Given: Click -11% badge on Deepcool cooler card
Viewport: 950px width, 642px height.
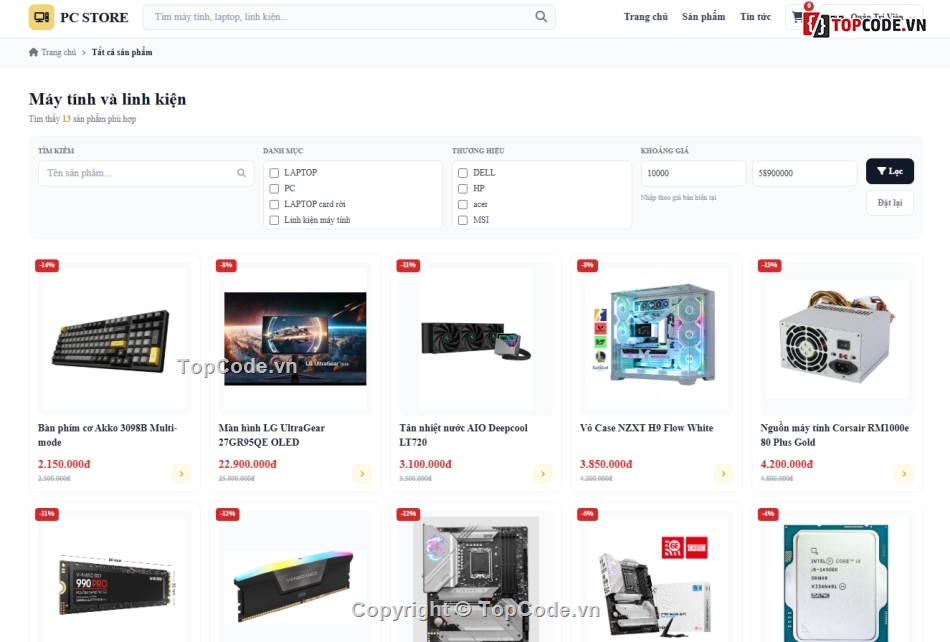Looking at the screenshot, I should 408,265.
